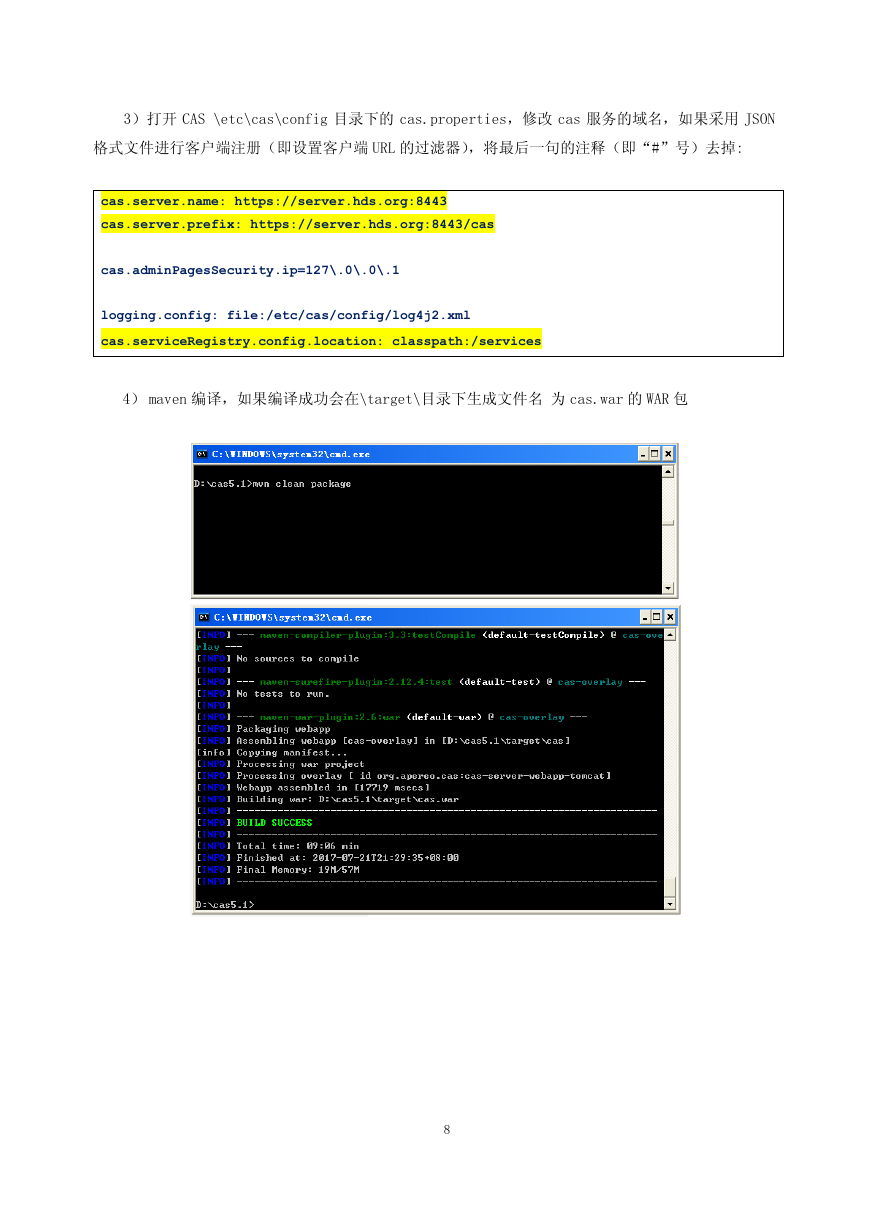Click the "cas.adminPagesSecurity.ip" line
The width and height of the screenshot is (869, 1228).
(250, 270)
